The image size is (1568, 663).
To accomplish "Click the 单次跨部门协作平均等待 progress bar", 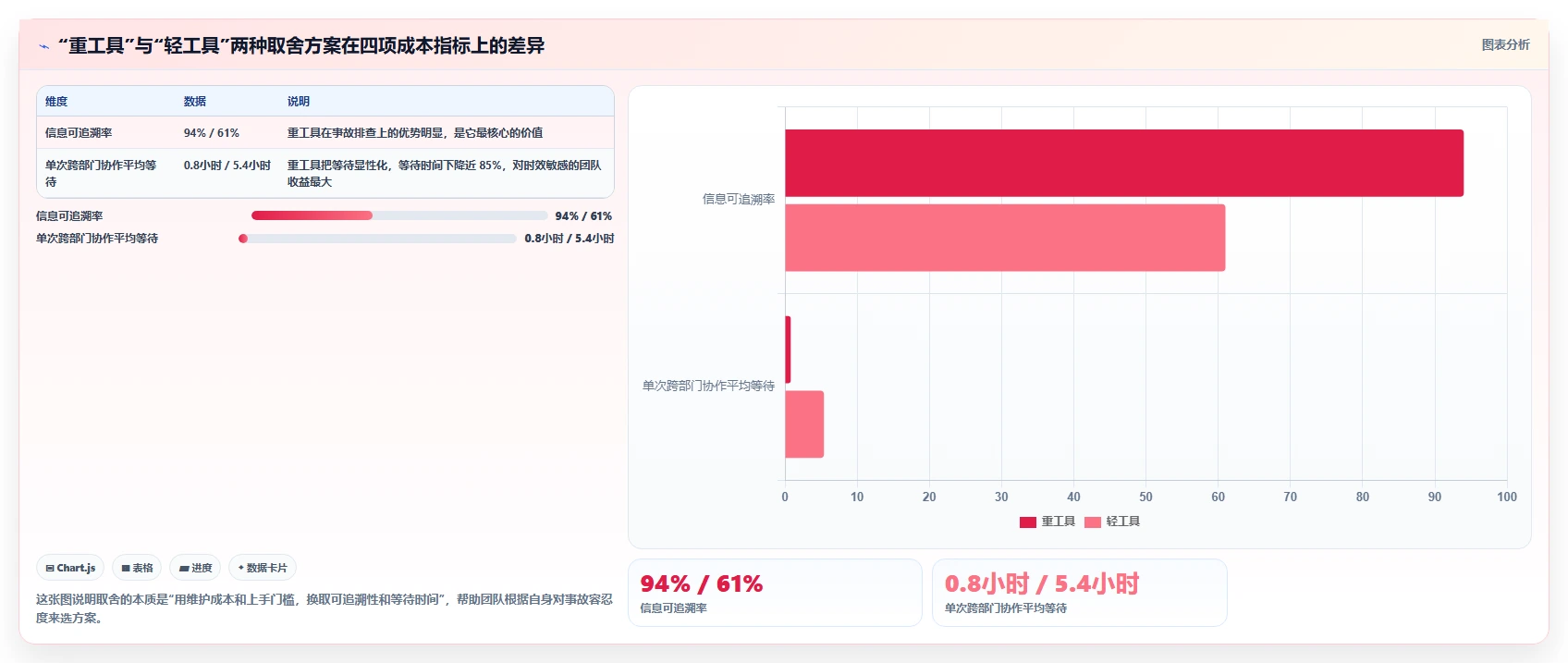I will [377, 239].
